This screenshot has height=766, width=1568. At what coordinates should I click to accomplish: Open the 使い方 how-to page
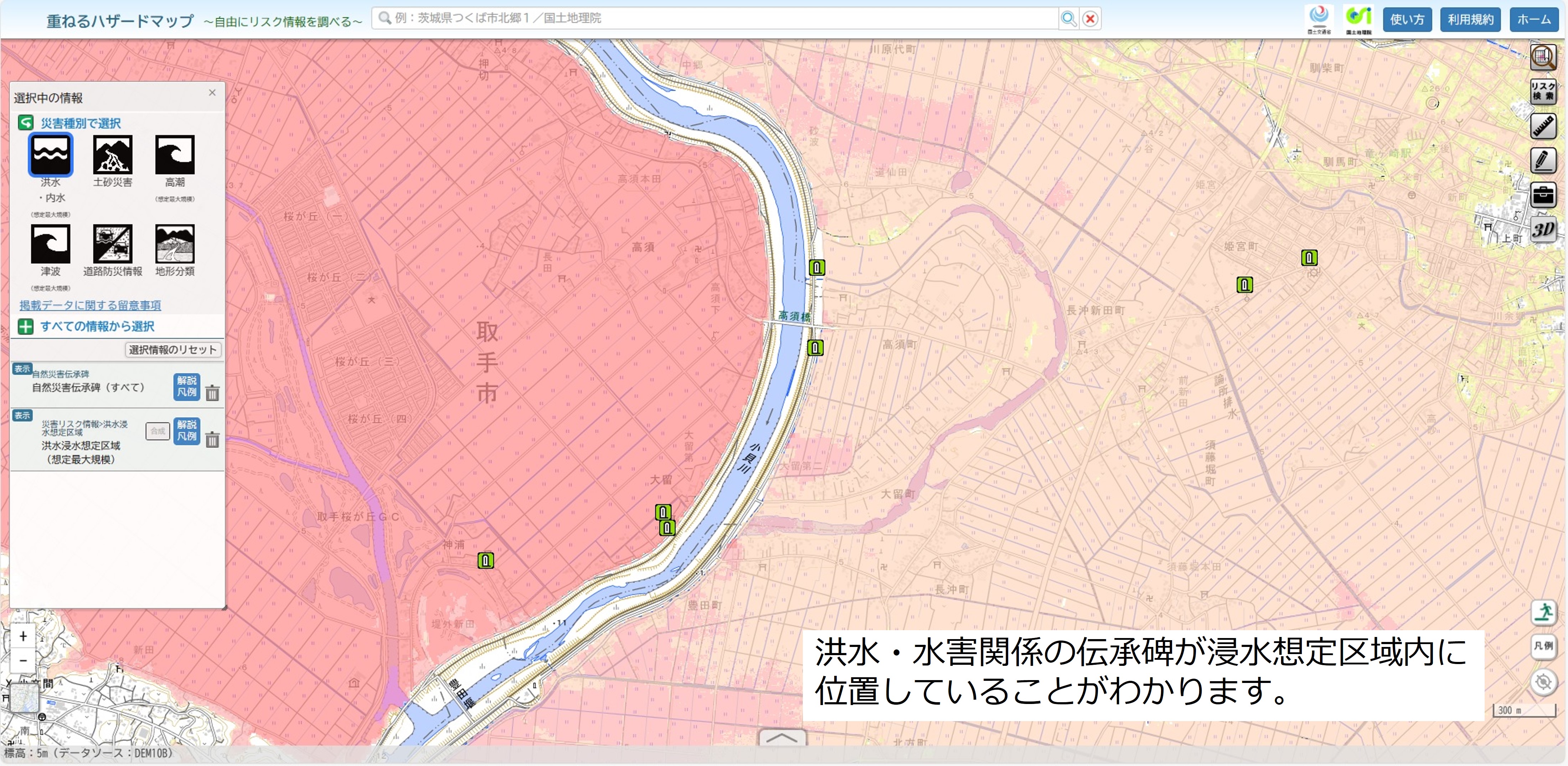coord(1407,20)
